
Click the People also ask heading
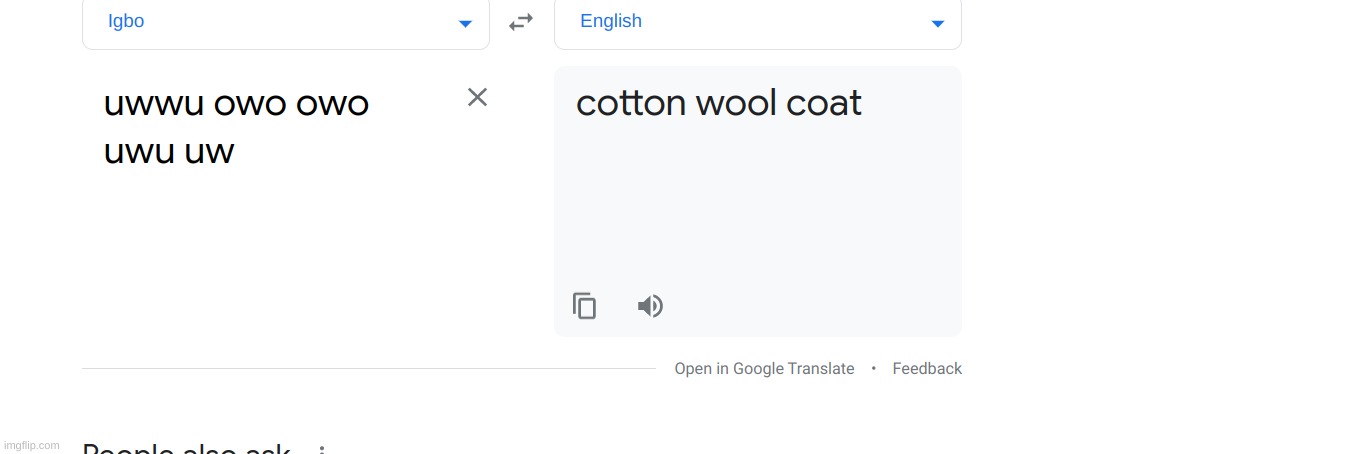[186, 449]
